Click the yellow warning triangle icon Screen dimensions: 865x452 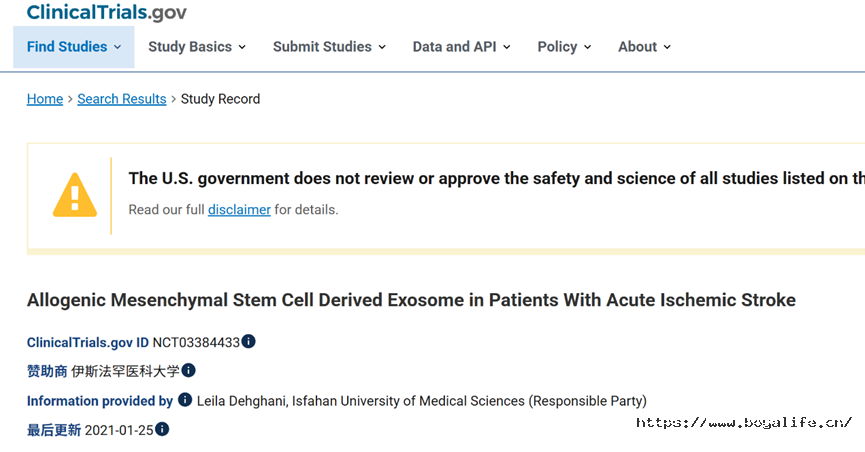pos(74,195)
